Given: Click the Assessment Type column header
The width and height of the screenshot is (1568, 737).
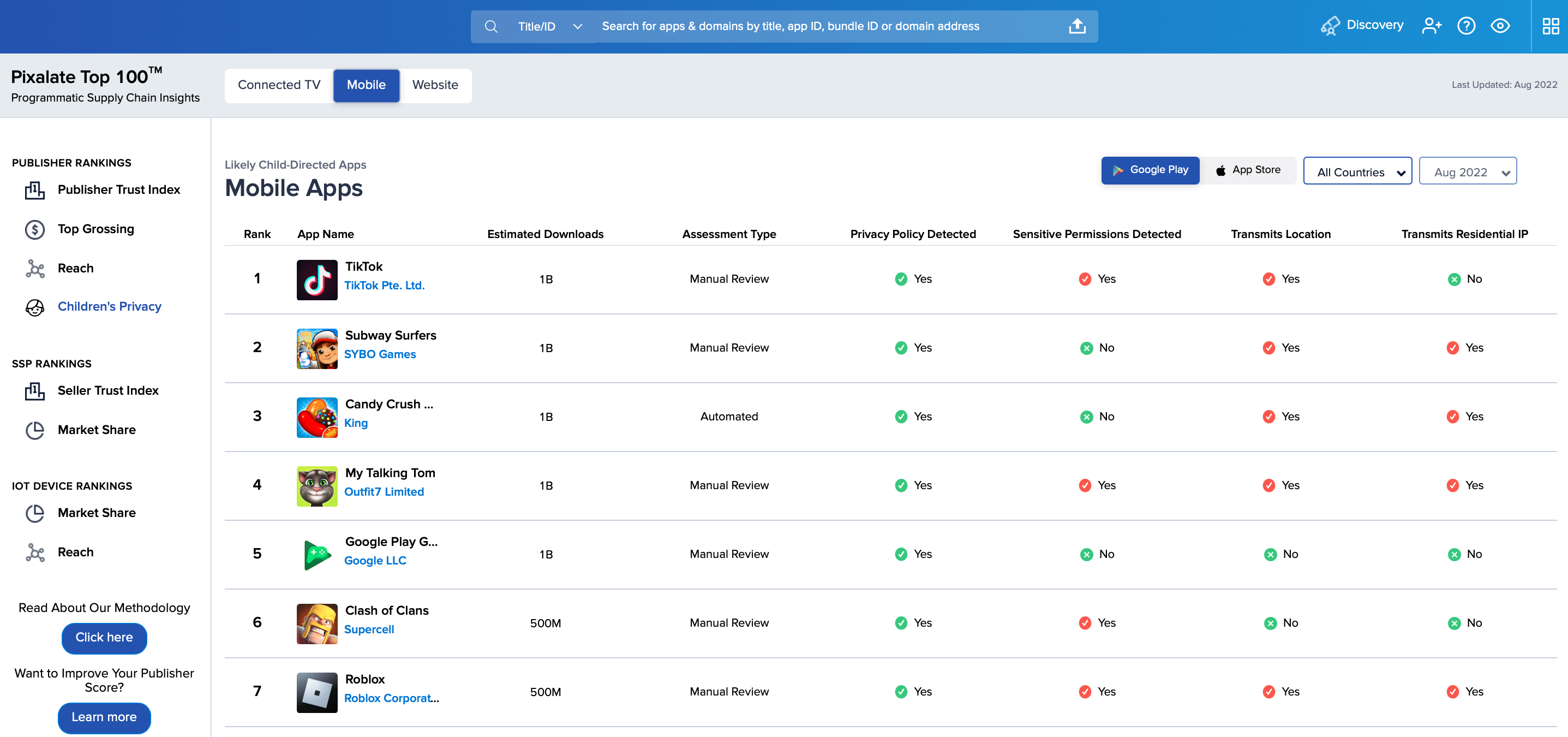Looking at the screenshot, I should coord(728,235).
